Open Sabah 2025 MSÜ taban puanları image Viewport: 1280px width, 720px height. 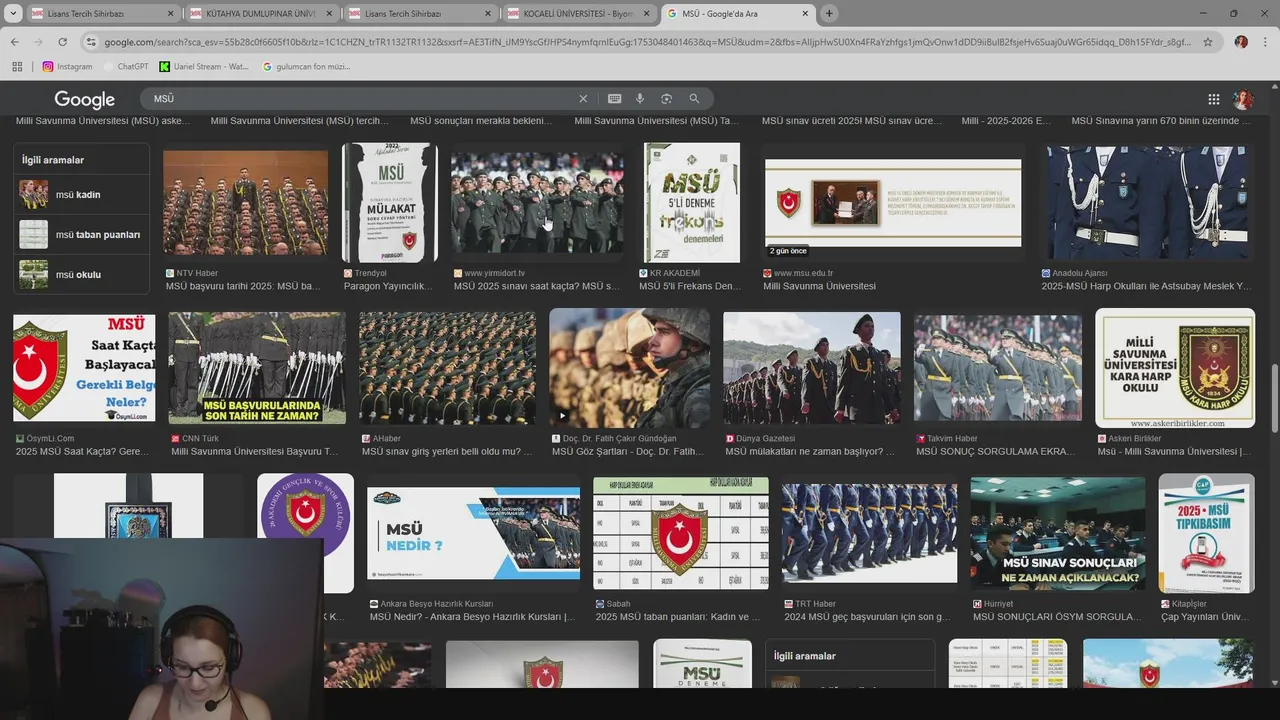pyautogui.click(x=680, y=533)
